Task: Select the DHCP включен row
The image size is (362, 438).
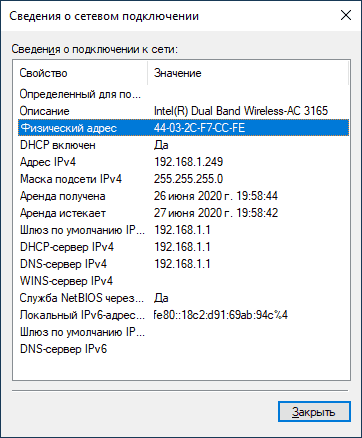Action: coord(183,145)
